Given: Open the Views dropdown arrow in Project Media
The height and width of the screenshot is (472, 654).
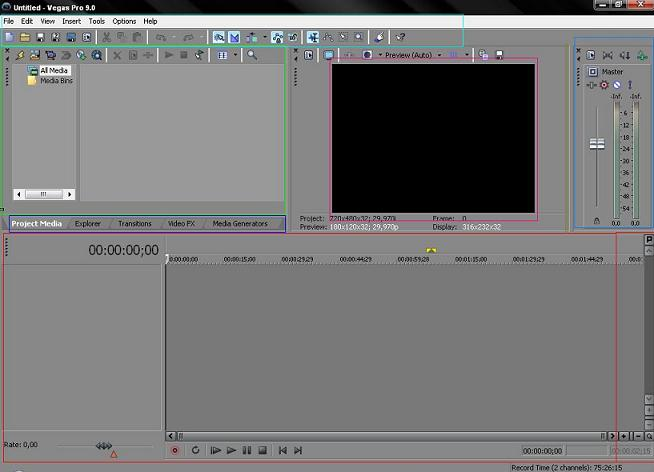Looking at the screenshot, I should click(x=235, y=55).
